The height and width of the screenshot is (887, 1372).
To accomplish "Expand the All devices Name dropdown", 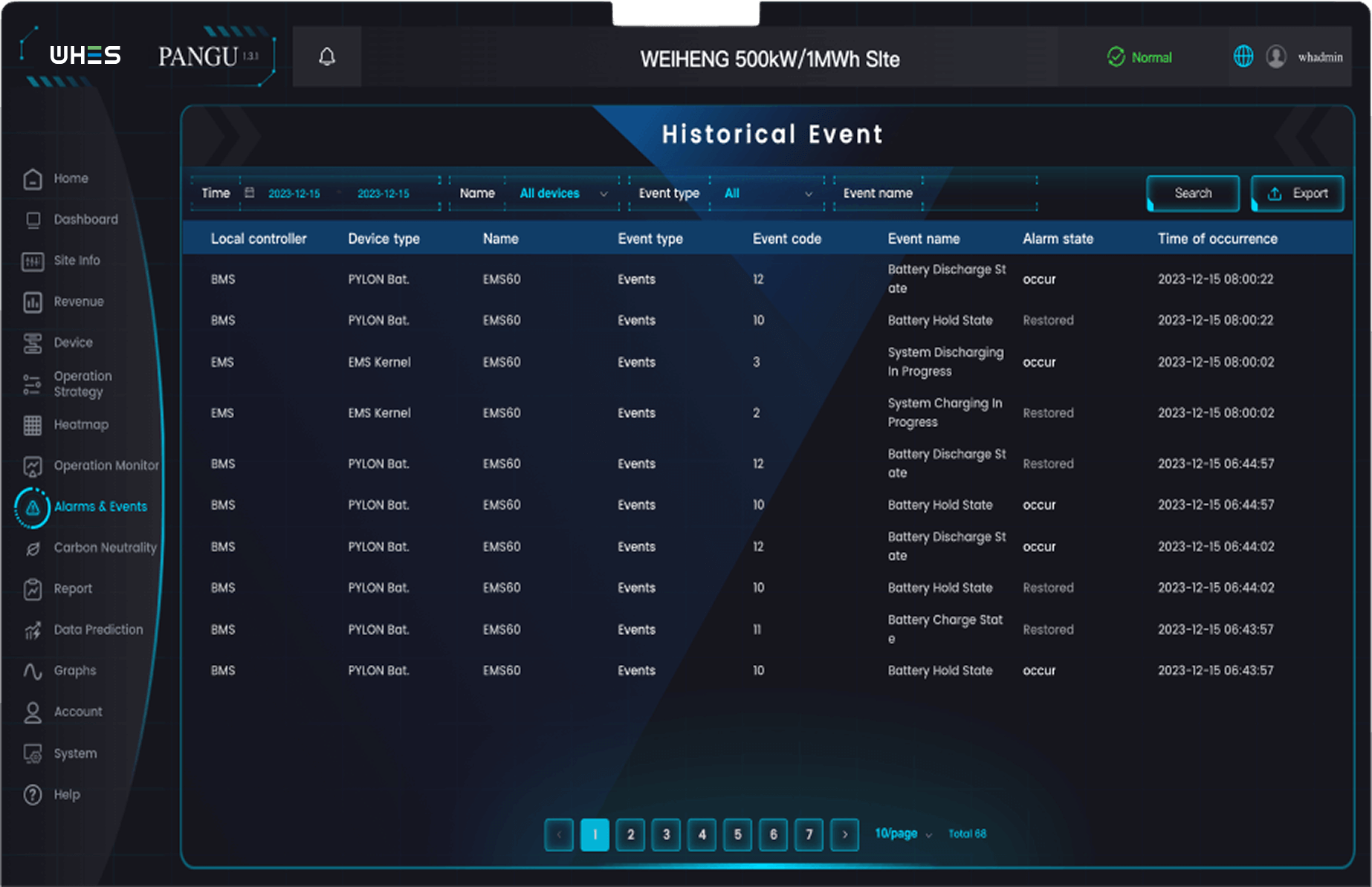I will 563,193.
